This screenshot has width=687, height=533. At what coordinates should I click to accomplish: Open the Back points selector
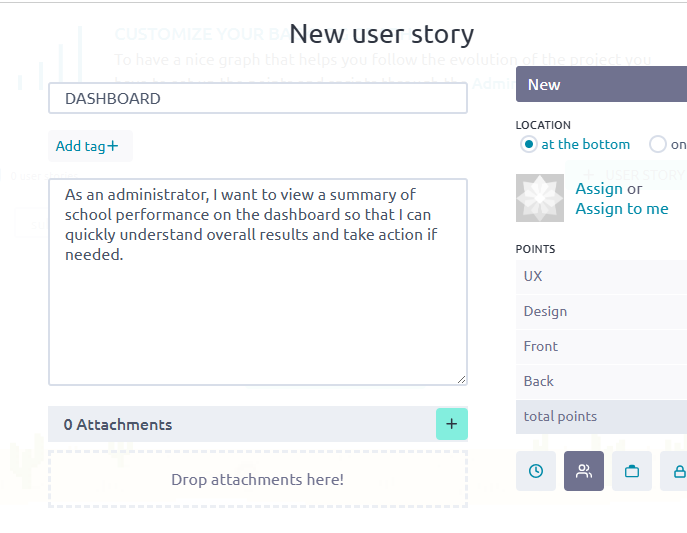pos(600,381)
